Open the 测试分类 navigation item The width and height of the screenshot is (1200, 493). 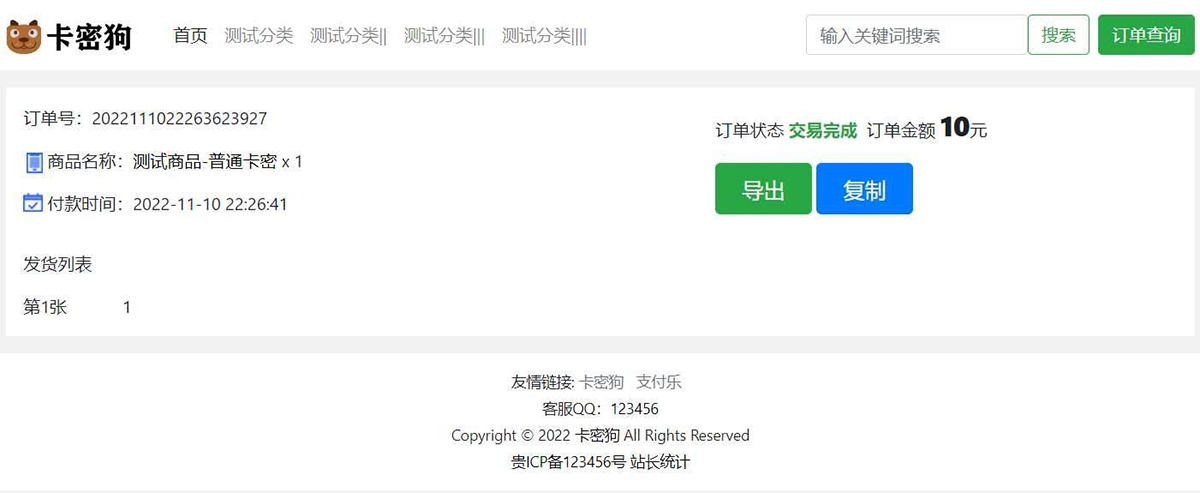point(259,36)
